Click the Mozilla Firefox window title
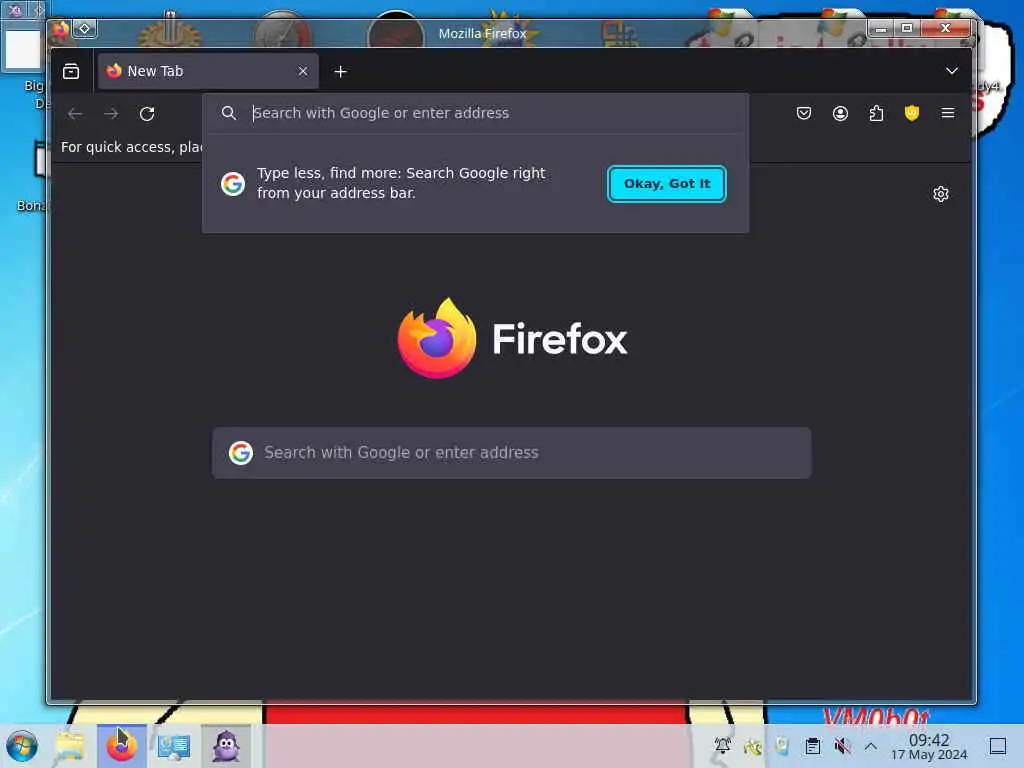The image size is (1024, 768). 482,33
